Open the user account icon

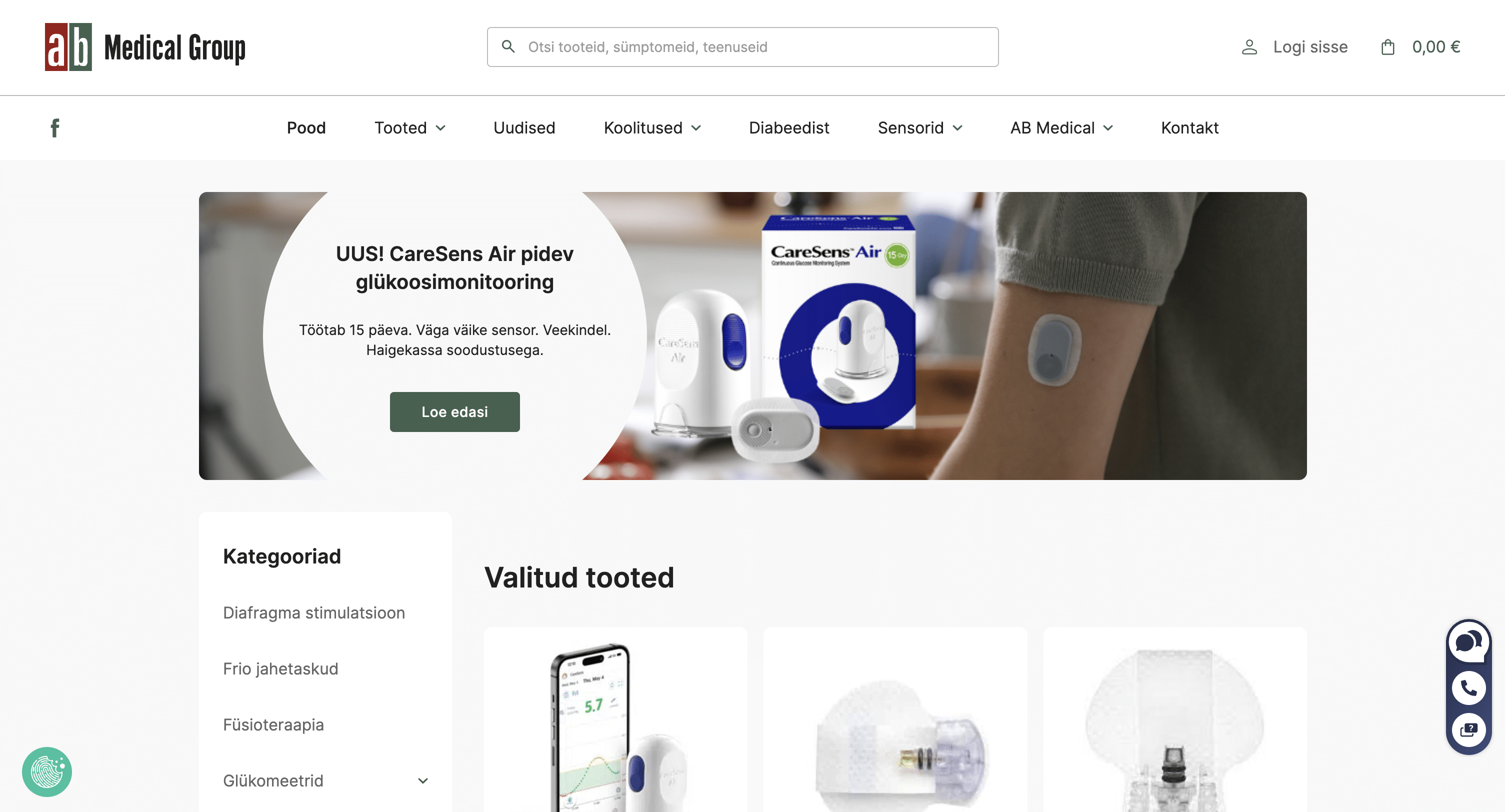tap(1249, 46)
